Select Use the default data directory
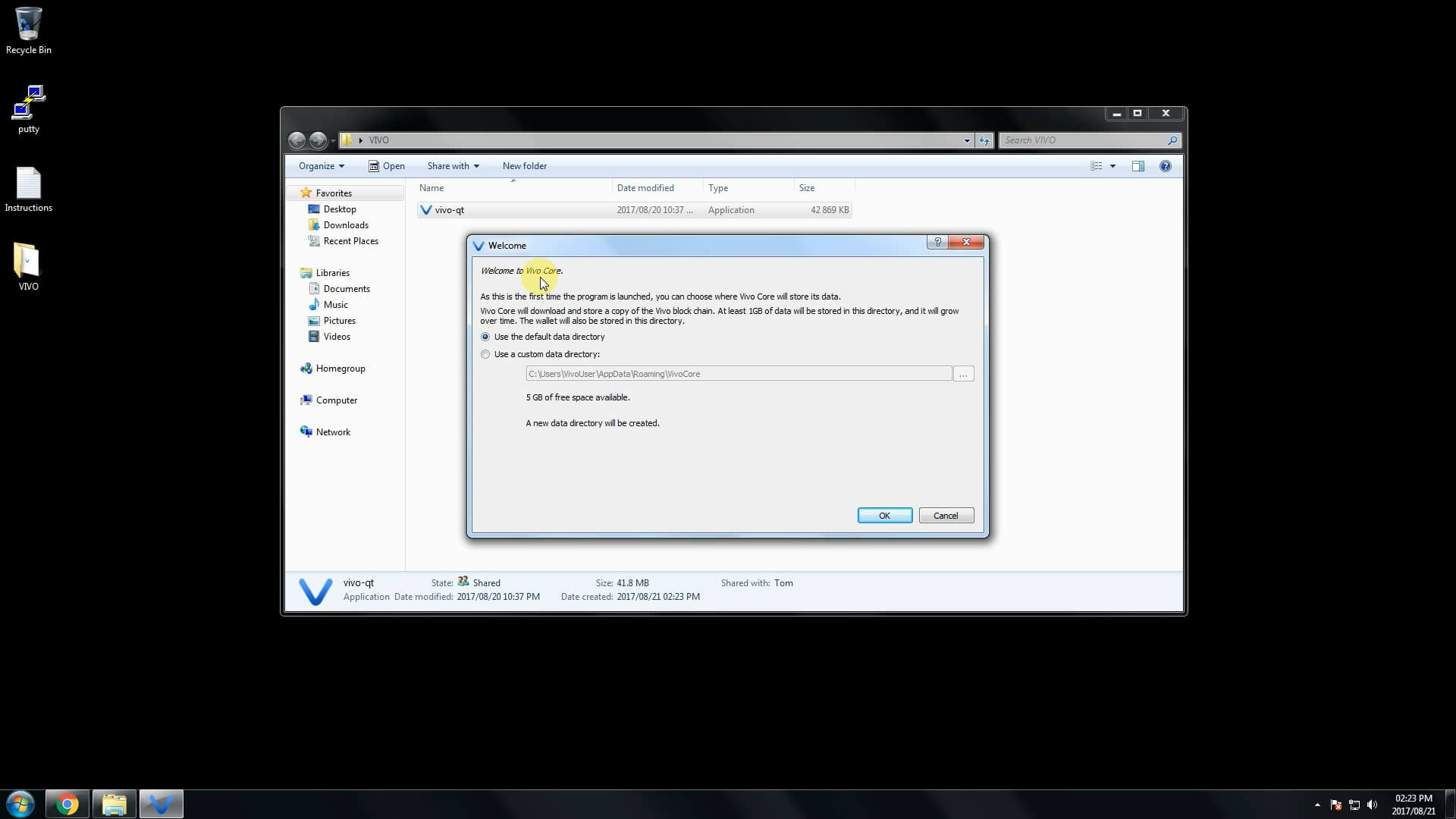The image size is (1456, 819). (x=485, y=337)
